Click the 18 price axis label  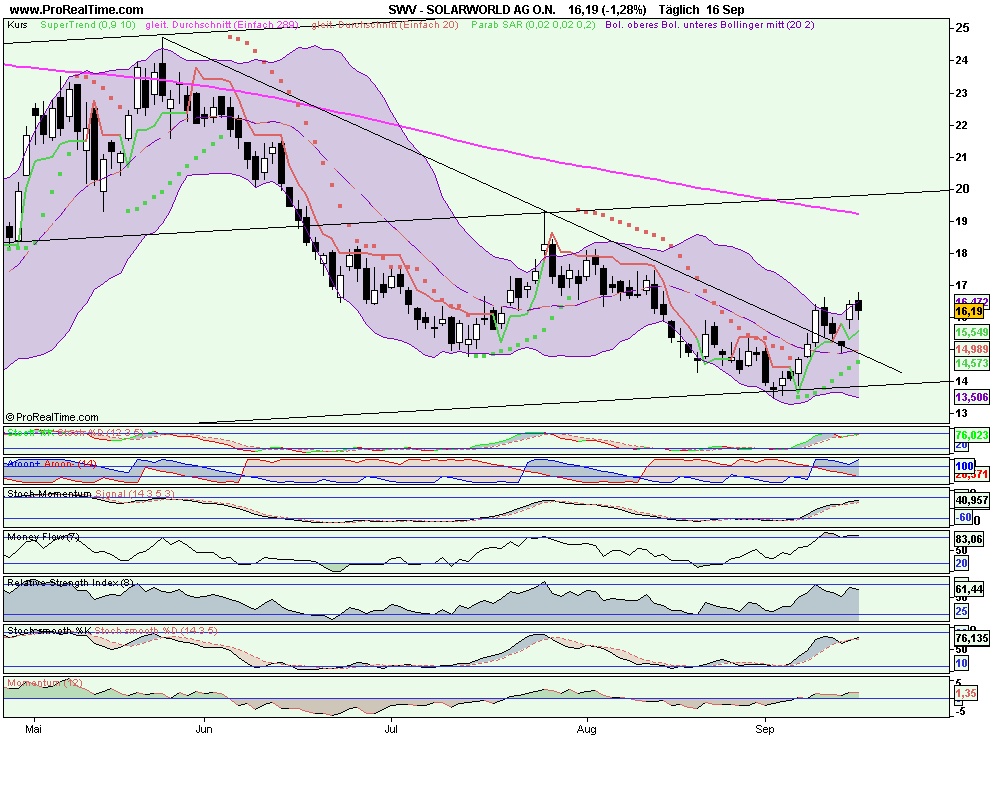coord(962,253)
